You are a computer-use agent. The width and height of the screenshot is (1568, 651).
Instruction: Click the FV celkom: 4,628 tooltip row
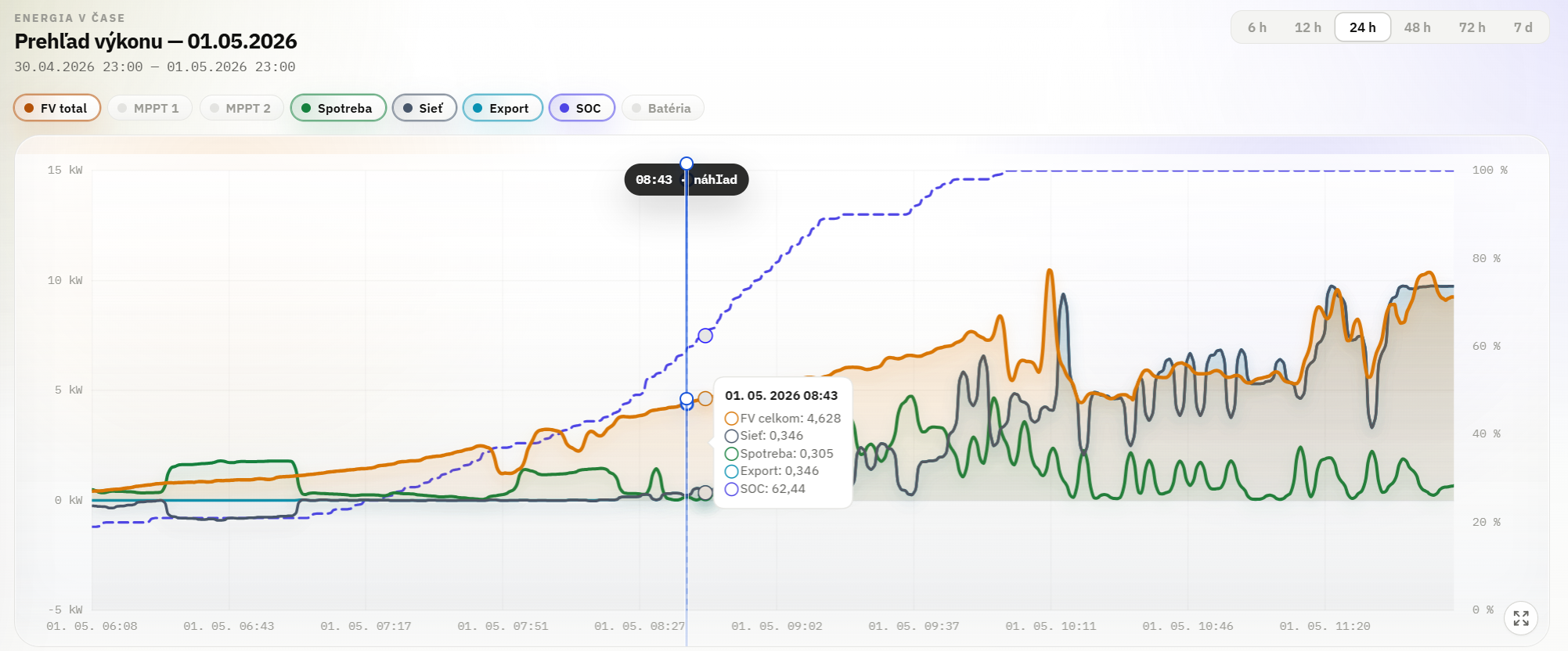pyautogui.click(x=783, y=419)
